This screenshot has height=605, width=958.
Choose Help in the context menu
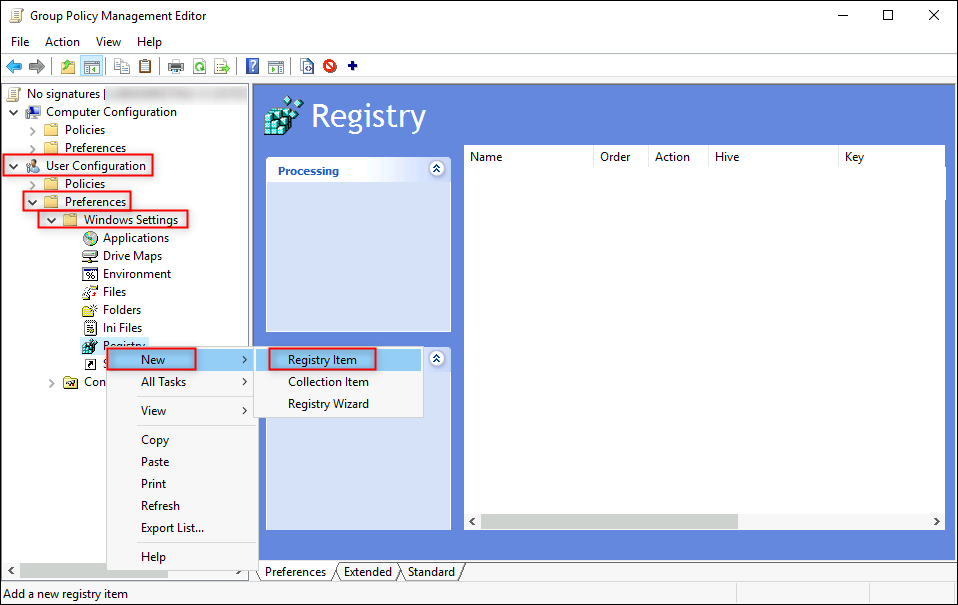click(x=181, y=557)
